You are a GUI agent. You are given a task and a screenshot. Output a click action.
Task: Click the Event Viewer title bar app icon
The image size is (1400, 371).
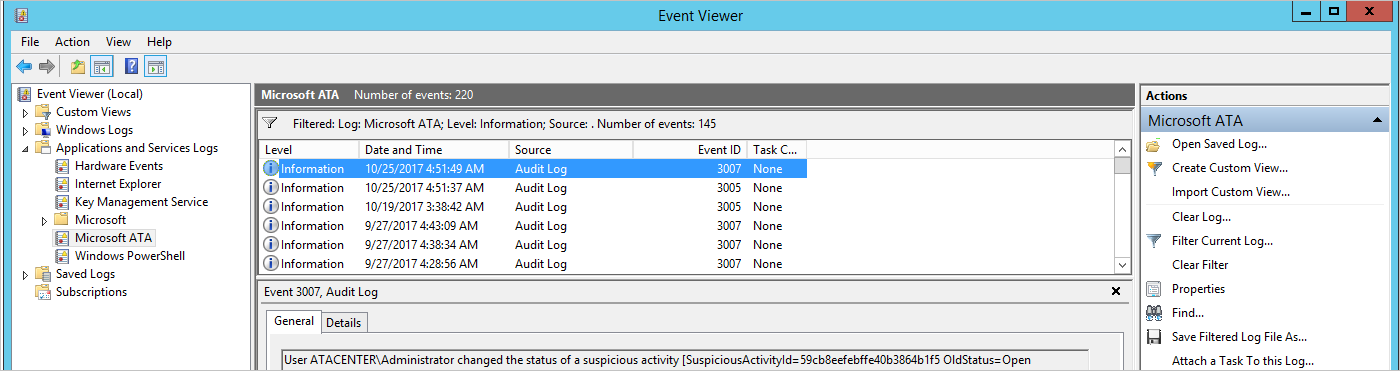point(21,15)
